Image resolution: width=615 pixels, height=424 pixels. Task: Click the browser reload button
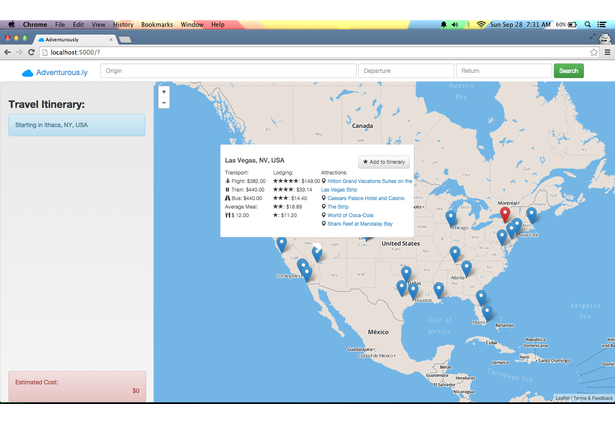31,52
